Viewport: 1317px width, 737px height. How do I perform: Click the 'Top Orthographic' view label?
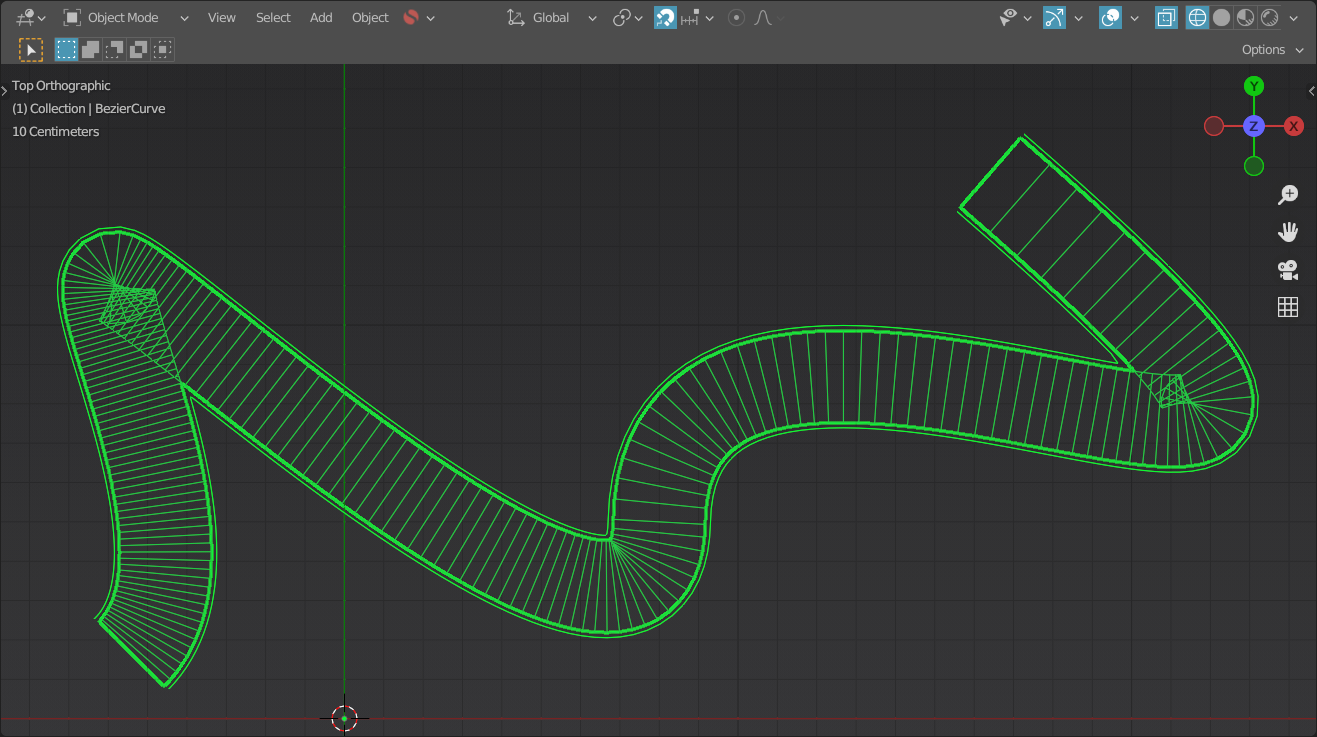point(61,86)
